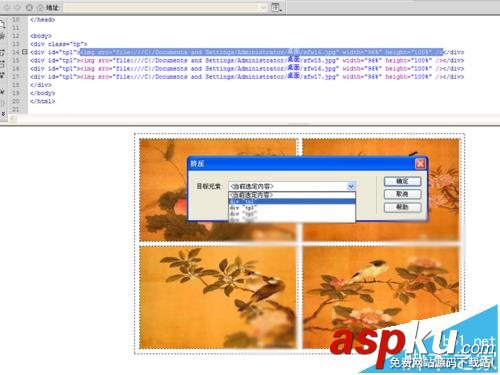
Task: Click the </div> tag on line 18
Action: (41, 85)
